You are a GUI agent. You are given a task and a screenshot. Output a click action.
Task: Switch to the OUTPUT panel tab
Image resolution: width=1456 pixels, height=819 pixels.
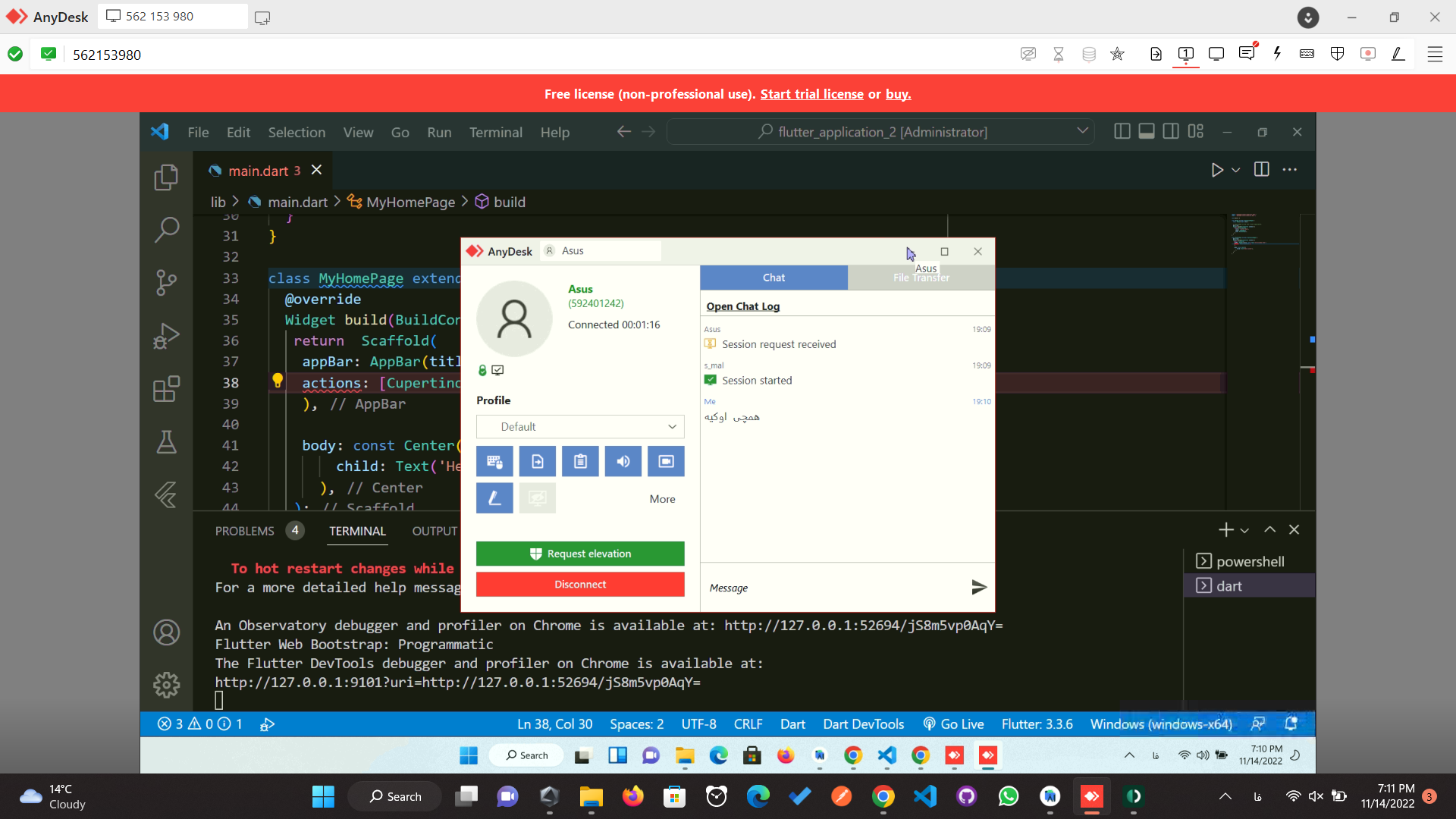[x=435, y=531]
